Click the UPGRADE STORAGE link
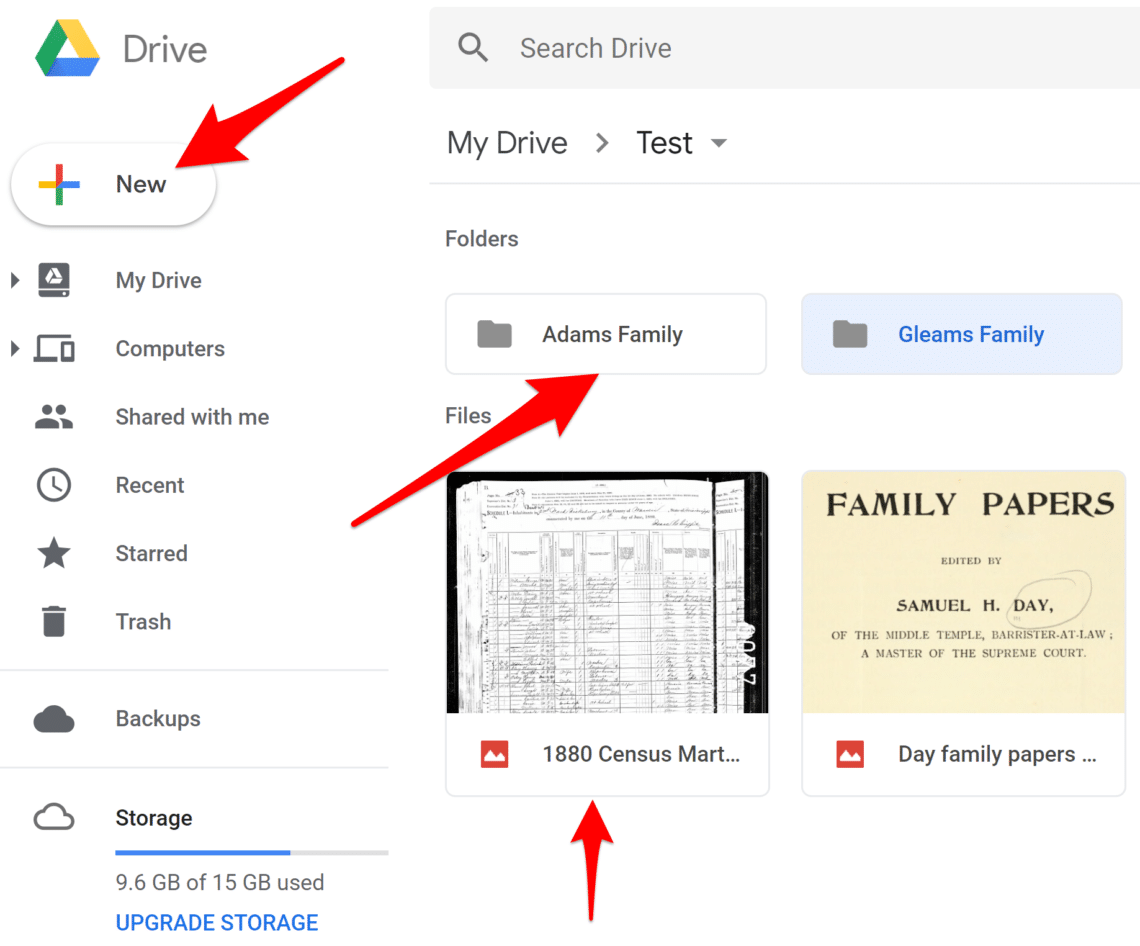The image size is (1140, 946). [x=216, y=922]
